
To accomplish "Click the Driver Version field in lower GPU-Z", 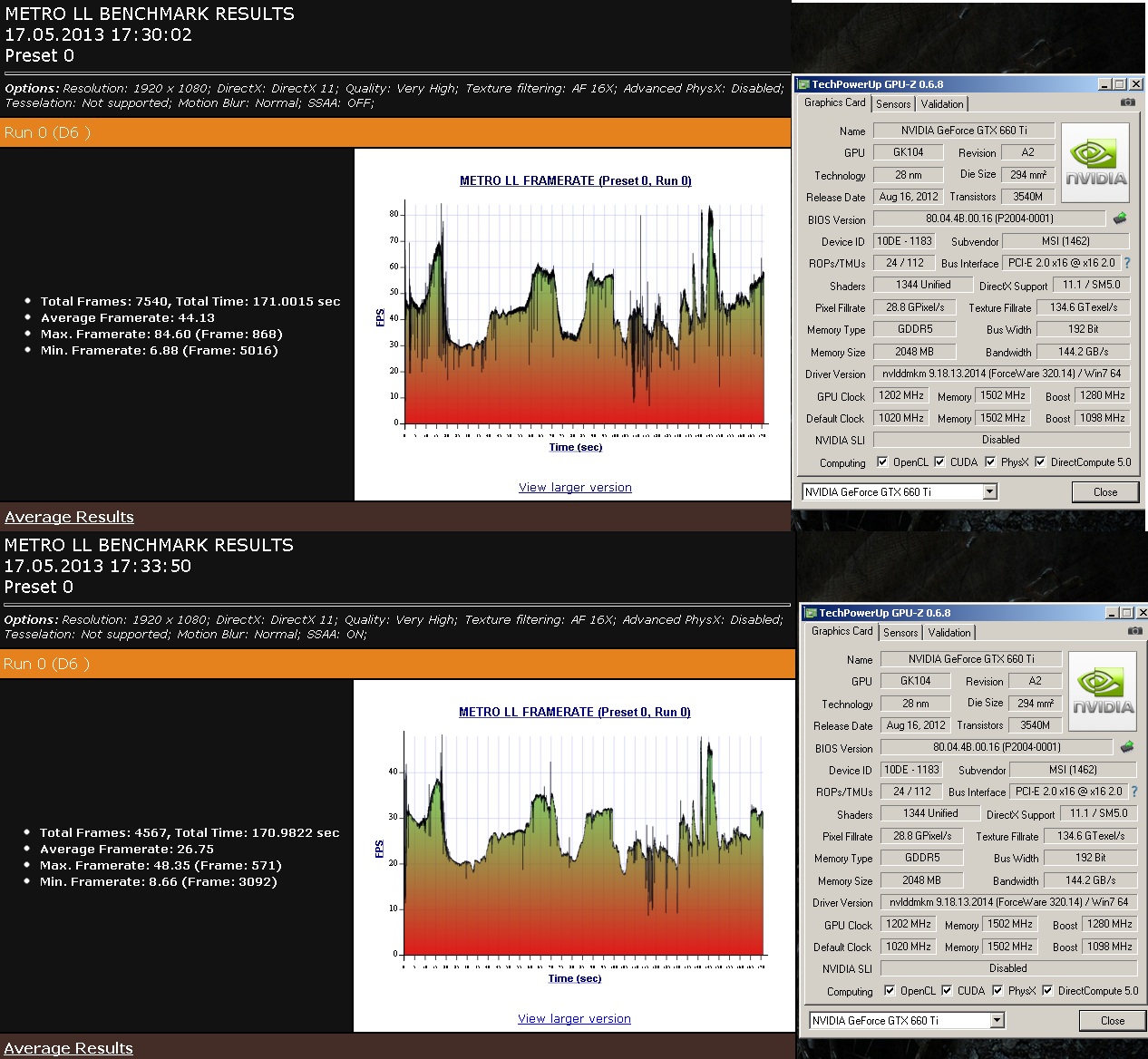I will 1008,902.
